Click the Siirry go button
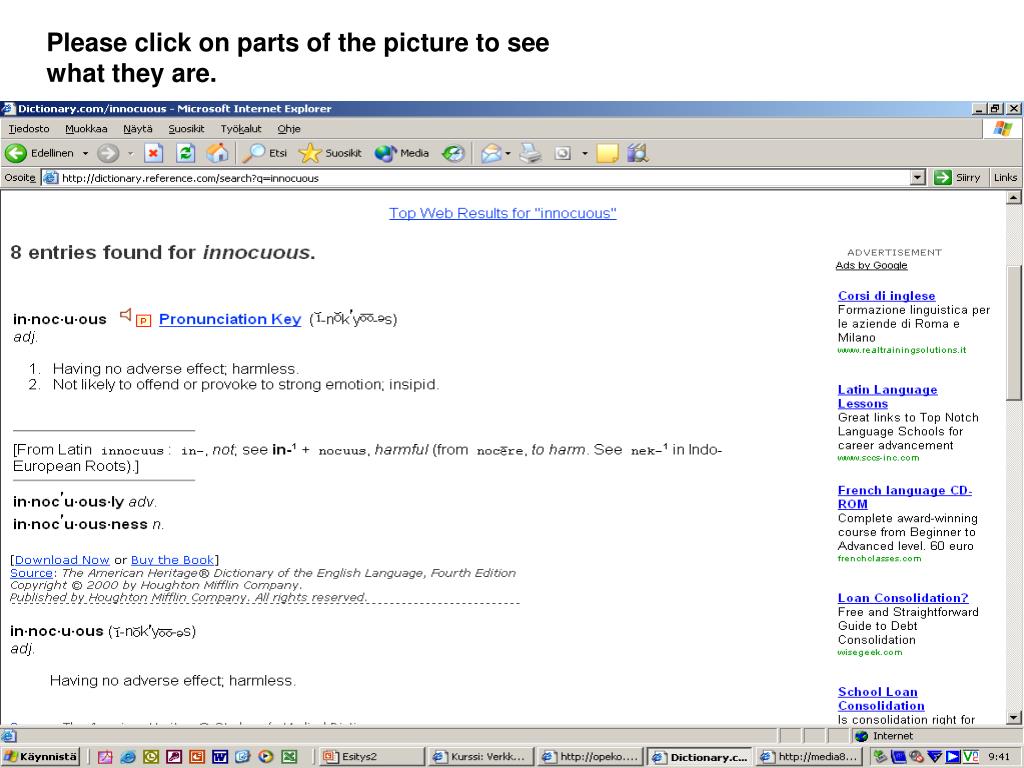The width and height of the screenshot is (1024, 768). click(957, 178)
